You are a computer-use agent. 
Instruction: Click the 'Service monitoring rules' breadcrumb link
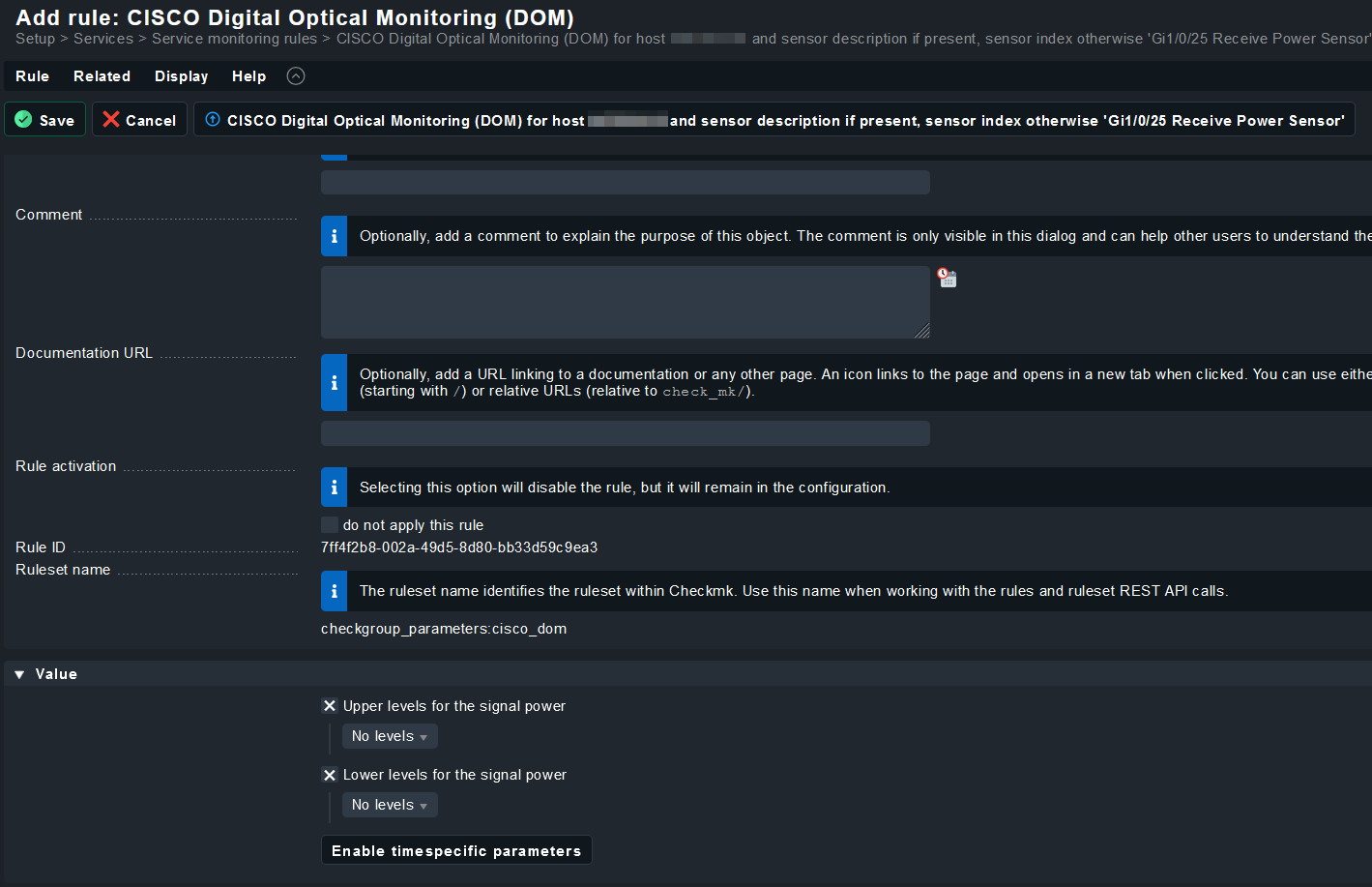[234, 39]
